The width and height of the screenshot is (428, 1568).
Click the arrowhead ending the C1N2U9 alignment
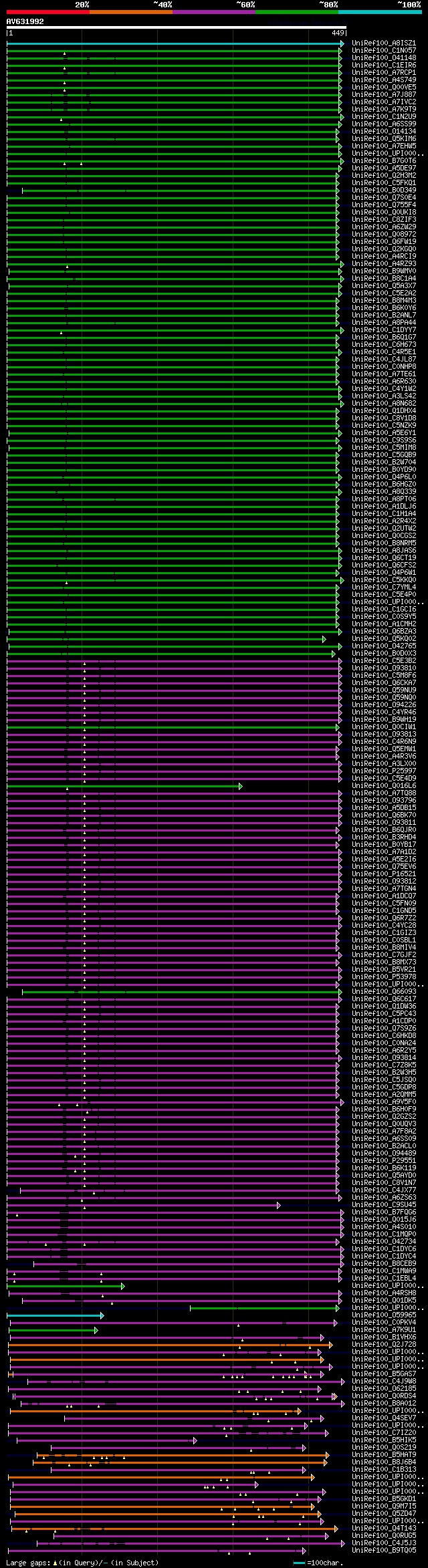pos(342,117)
